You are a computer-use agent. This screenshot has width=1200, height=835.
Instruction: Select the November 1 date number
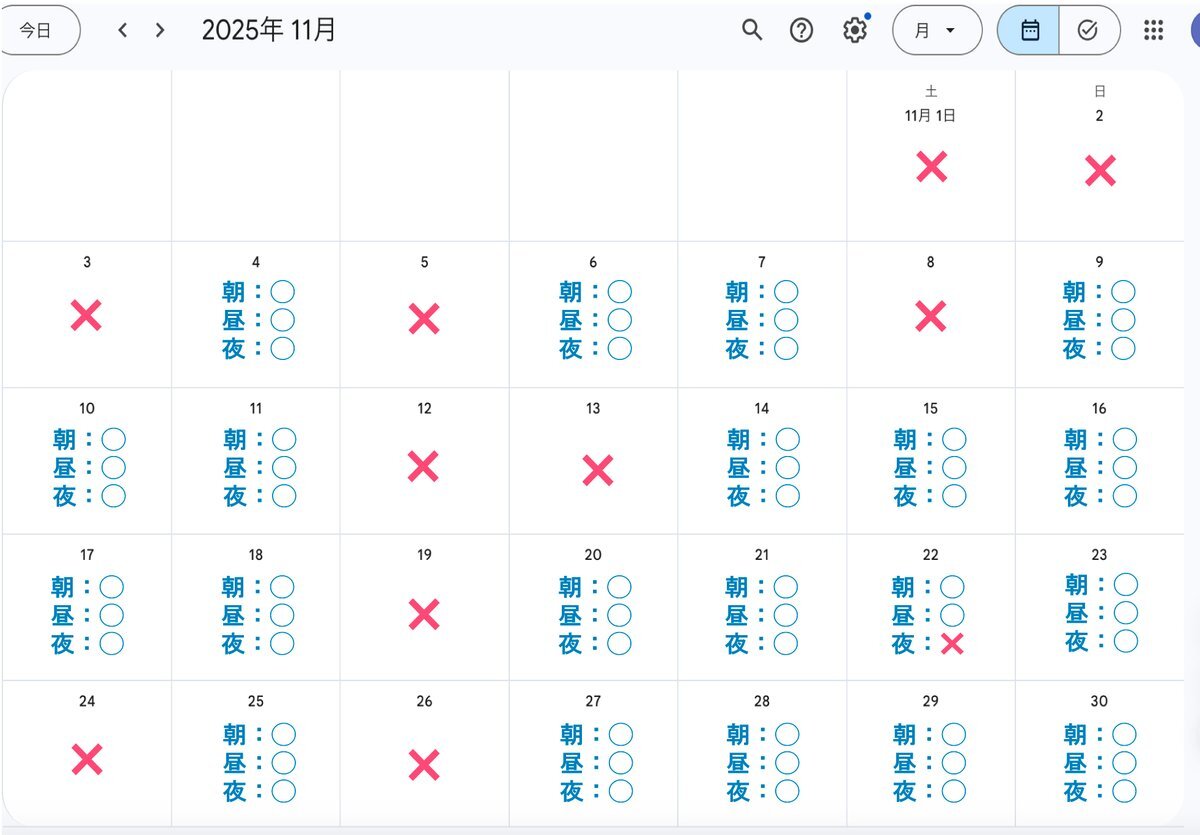pyautogui.click(x=930, y=116)
